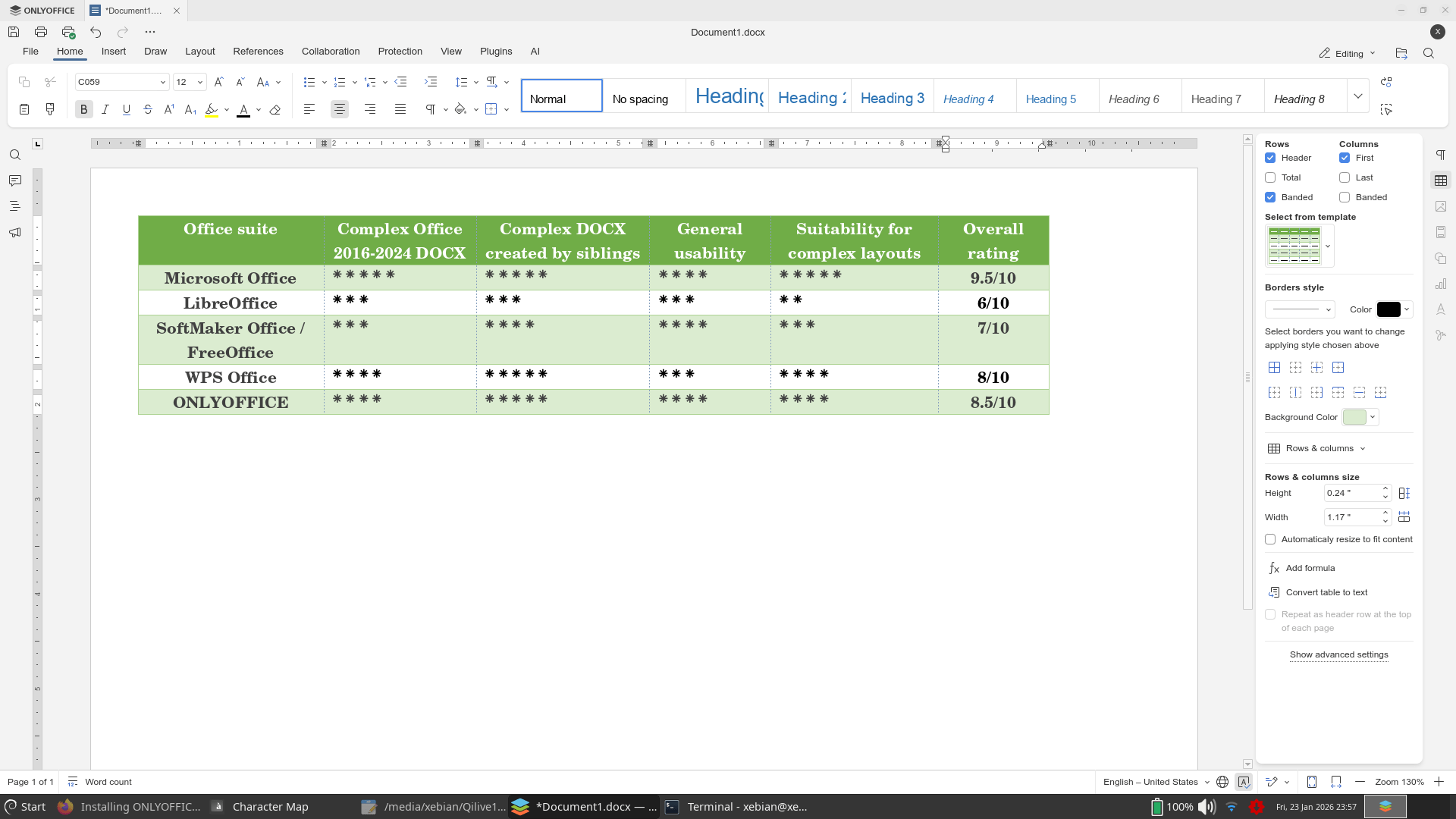This screenshot has height=819, width=1456.
Task: Click the clear style eraser icon
Action: coord(275,109)
